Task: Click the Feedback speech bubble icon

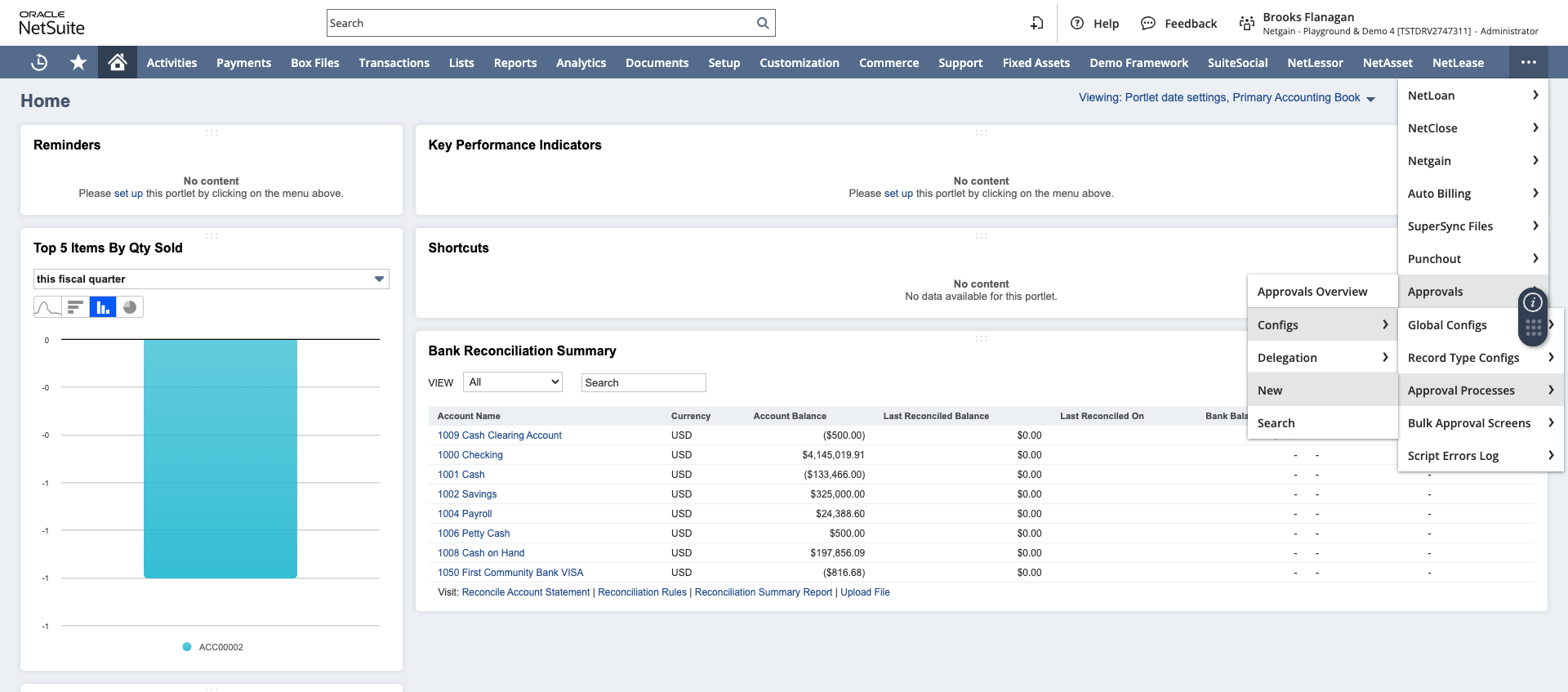Action: pyautogui.click(x=1147, y=23)
